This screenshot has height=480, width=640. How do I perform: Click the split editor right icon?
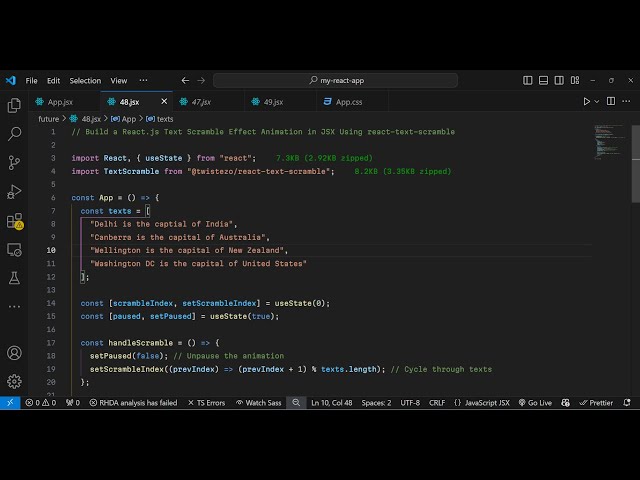612,101
